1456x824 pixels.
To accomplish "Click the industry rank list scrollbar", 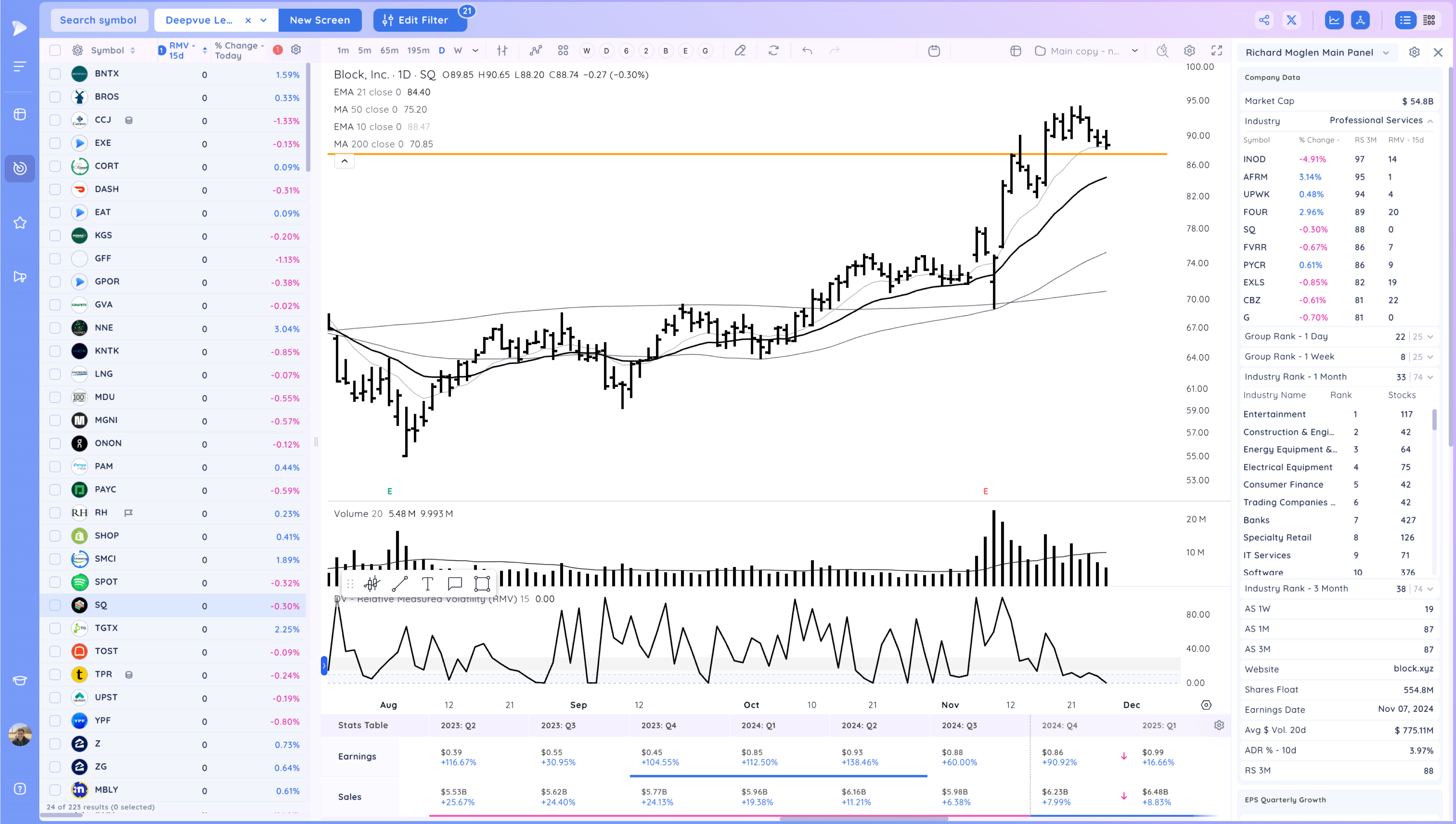I will click(x=1434, y=420).
